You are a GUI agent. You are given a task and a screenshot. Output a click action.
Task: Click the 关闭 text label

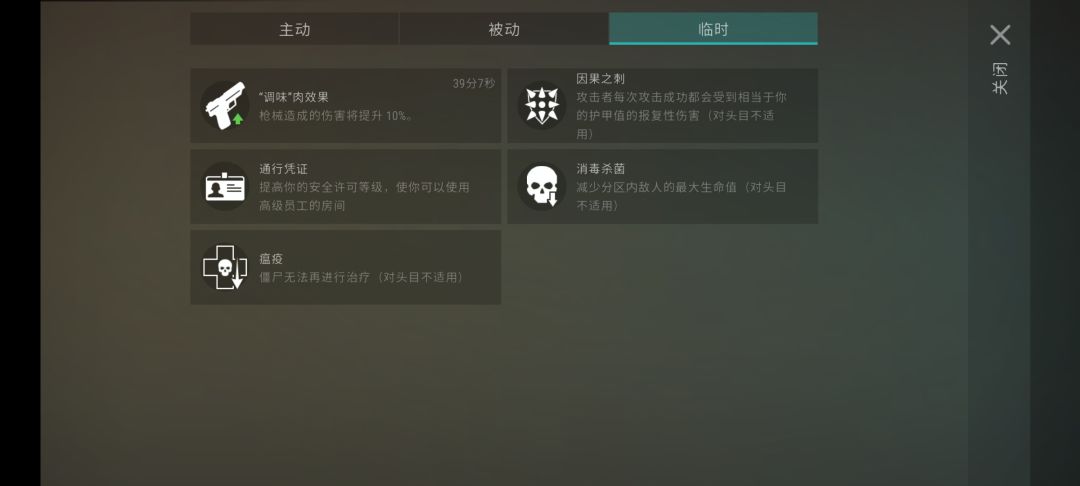pos(1000,78)
